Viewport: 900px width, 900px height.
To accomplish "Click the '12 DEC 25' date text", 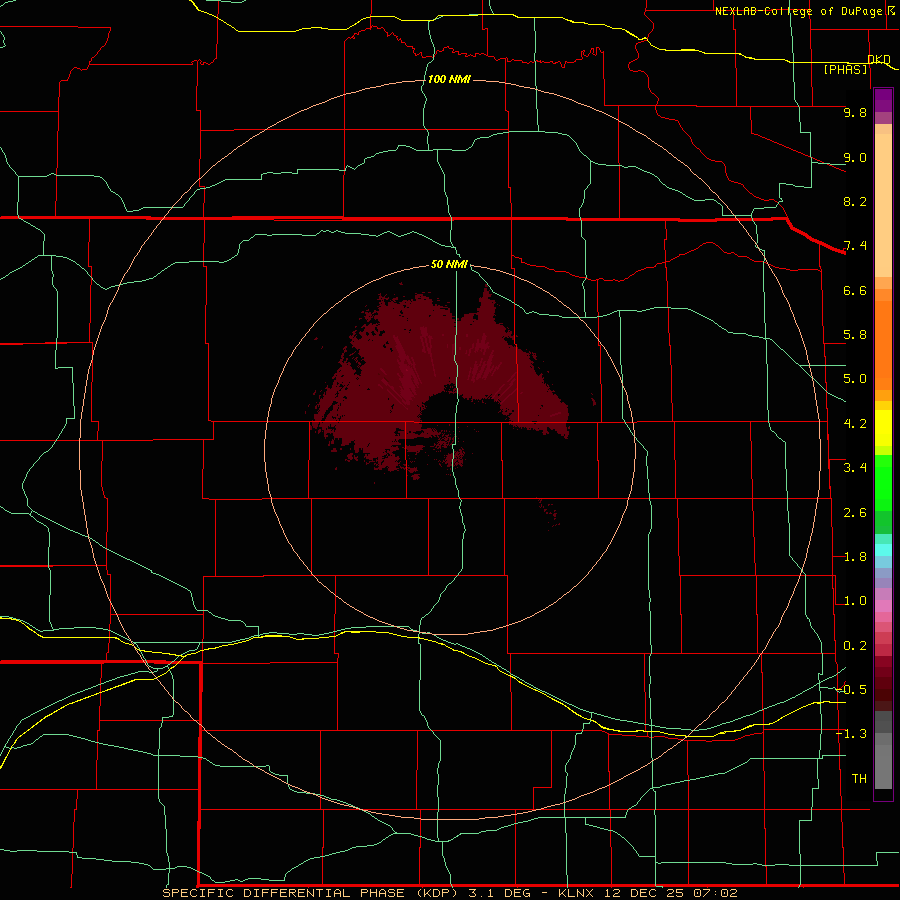I will pyautogui.click(x=644, y=893).
